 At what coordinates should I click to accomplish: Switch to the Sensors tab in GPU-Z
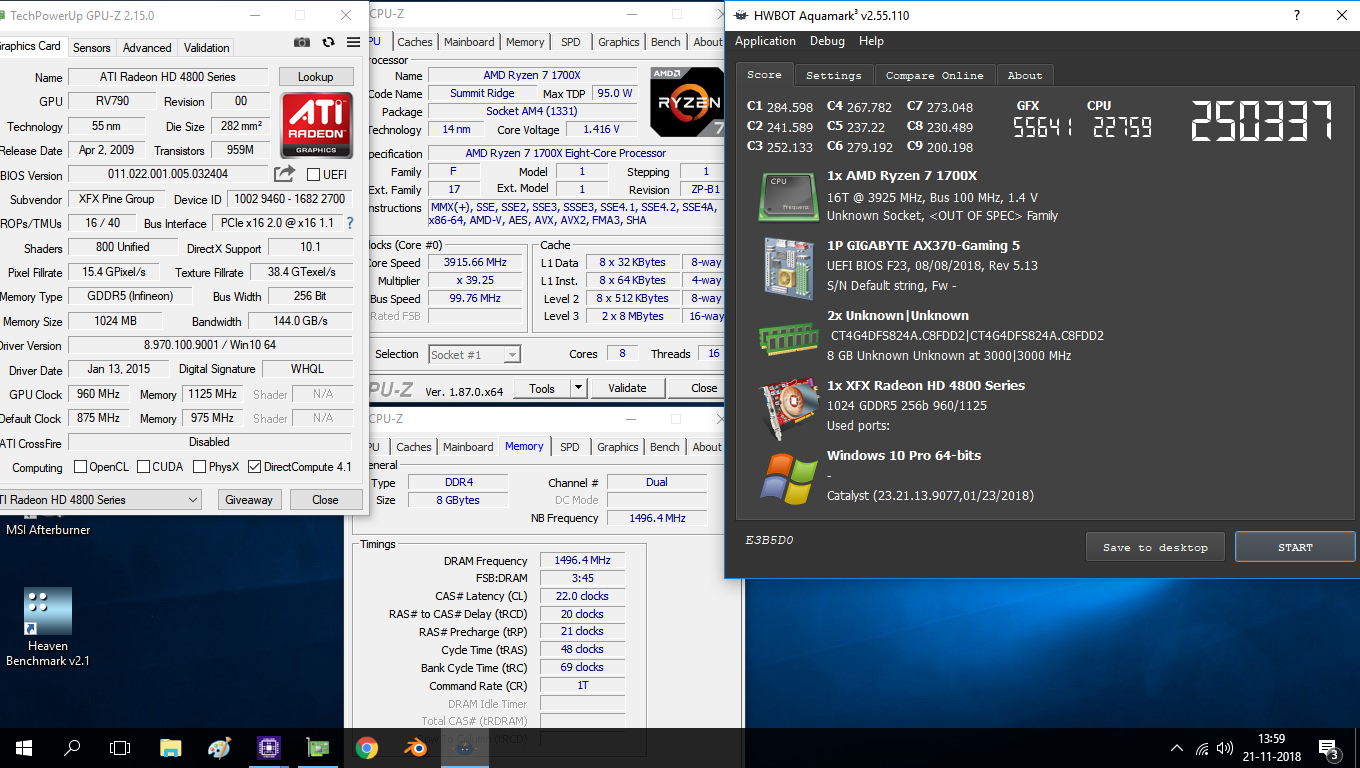point(92,47)
